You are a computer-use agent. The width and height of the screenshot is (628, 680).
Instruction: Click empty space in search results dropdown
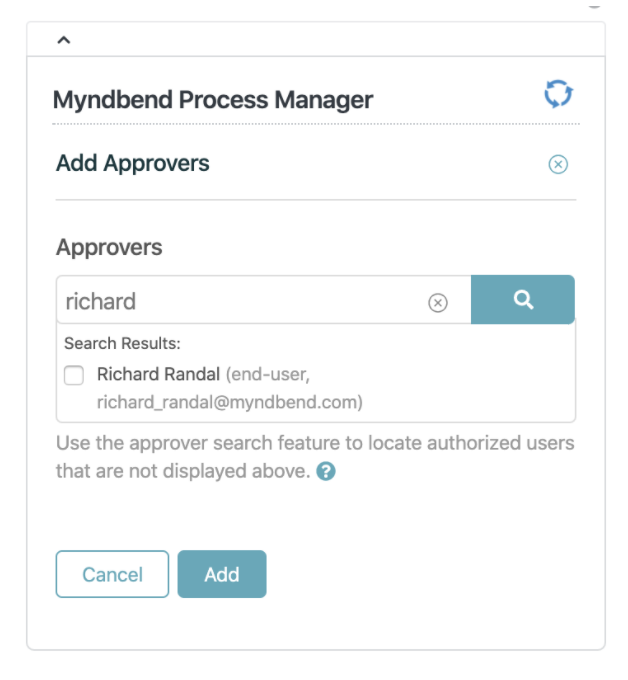click(468, 377)
